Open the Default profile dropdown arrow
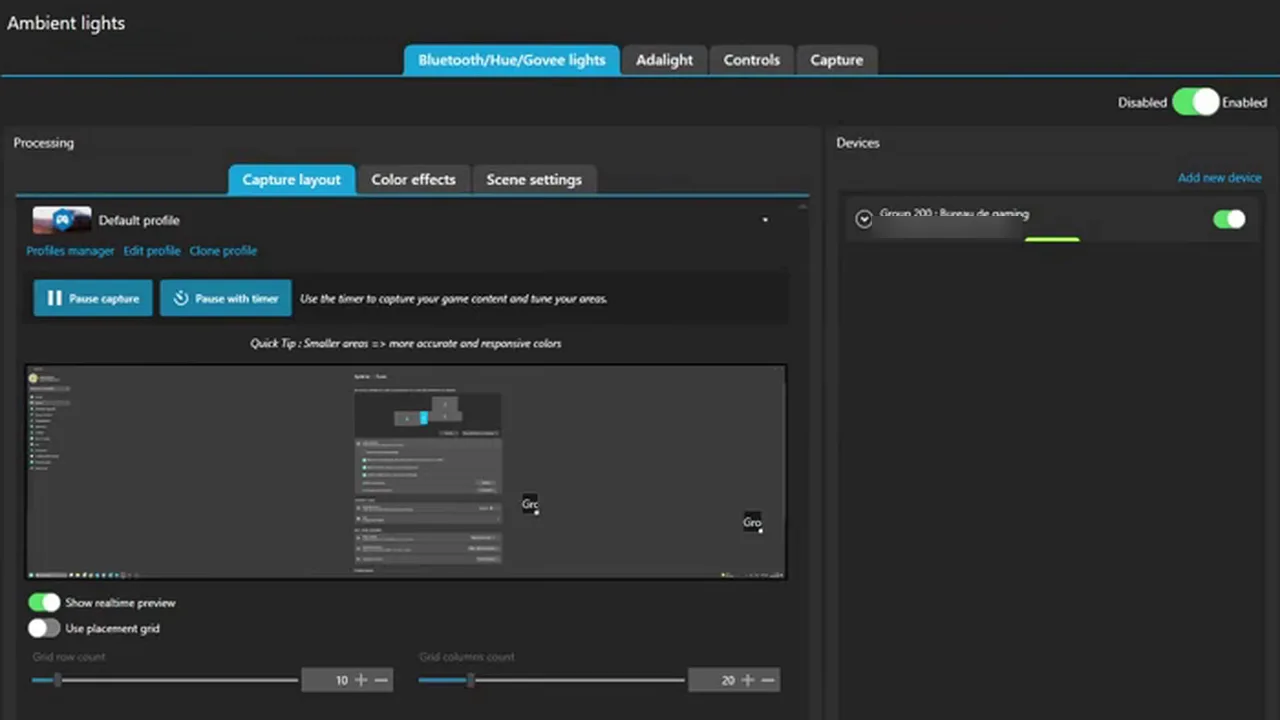Image resolution: width=1280 pixels, height=720 pixels. point(765,220)
